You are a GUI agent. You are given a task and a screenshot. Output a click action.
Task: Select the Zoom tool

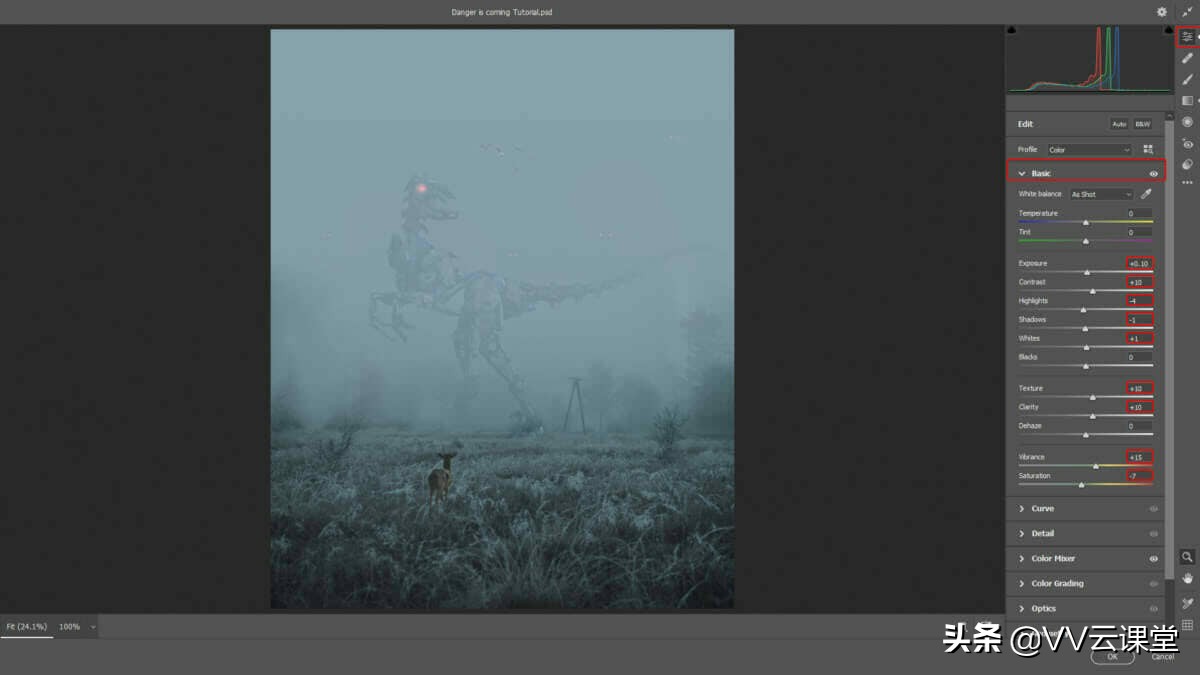tap(1186, 557)
